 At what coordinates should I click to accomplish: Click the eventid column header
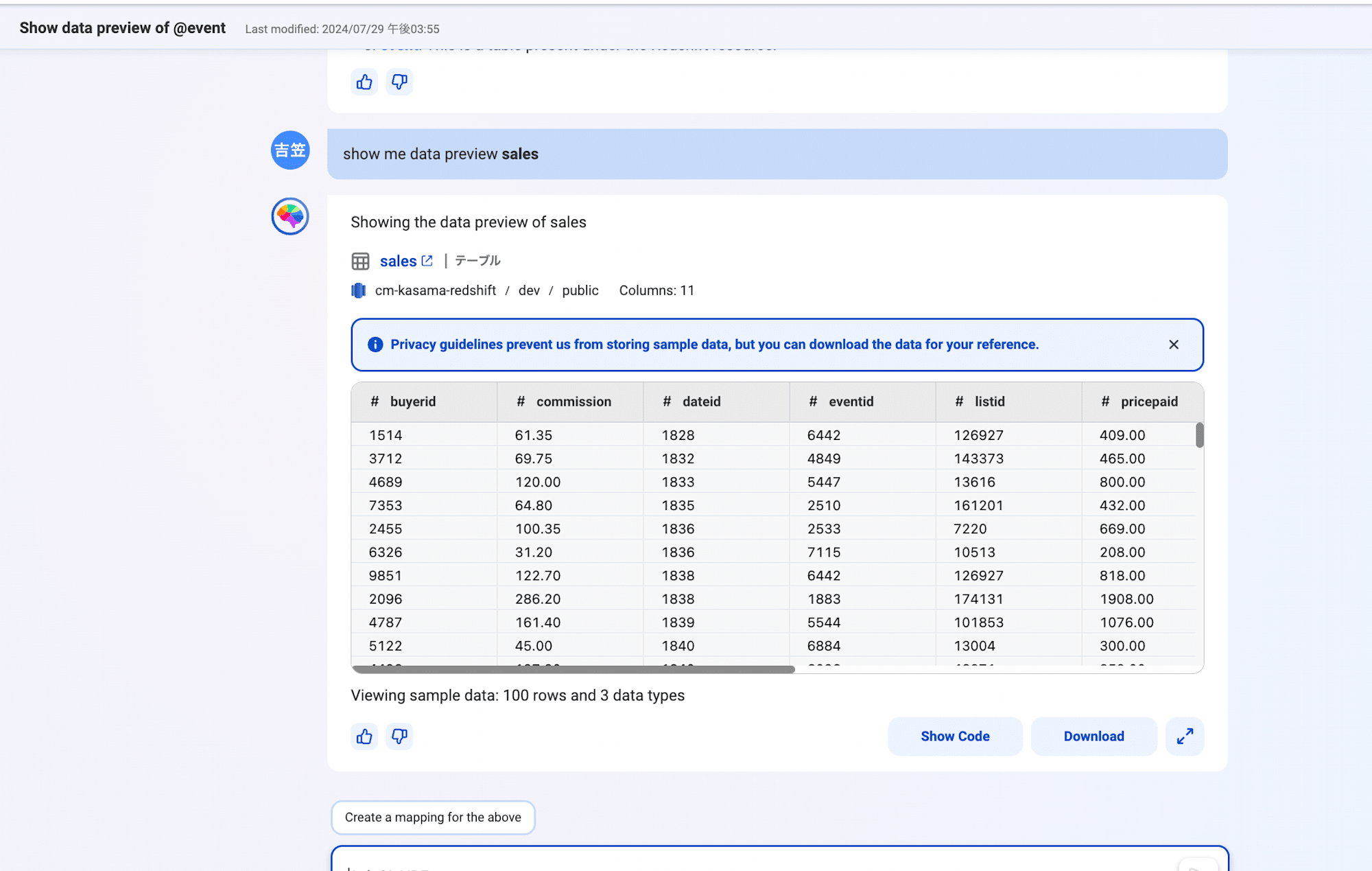(x=862, y=402)
